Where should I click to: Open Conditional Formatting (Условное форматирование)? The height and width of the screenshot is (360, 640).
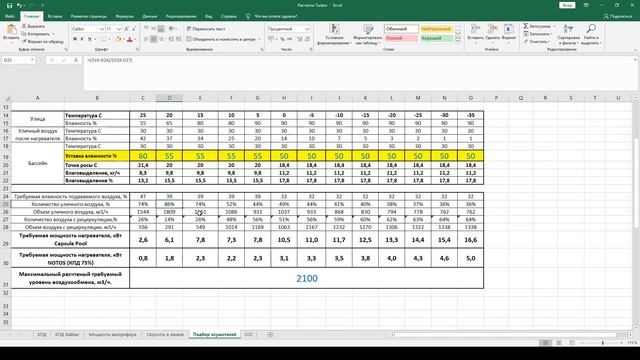coord(334,34)
